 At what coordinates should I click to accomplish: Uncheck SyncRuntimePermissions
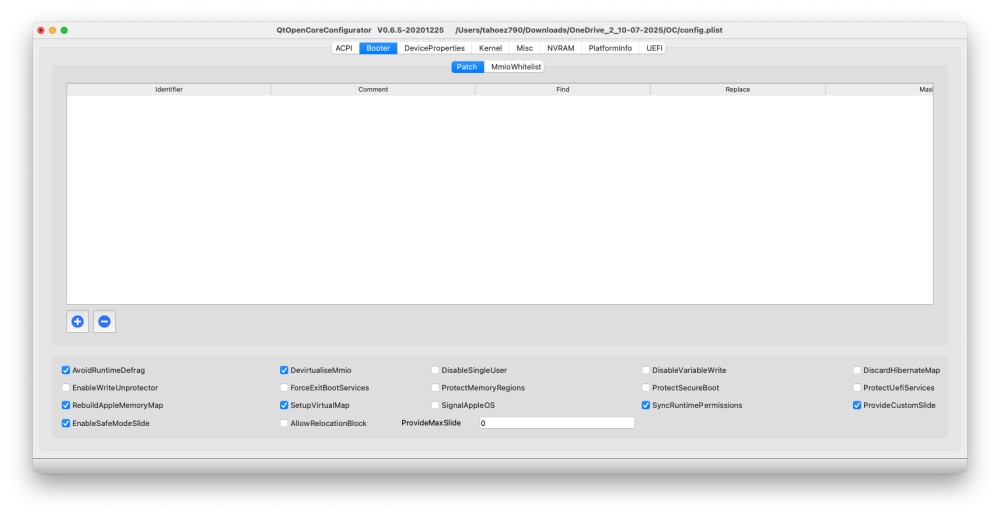coord(645,405)
